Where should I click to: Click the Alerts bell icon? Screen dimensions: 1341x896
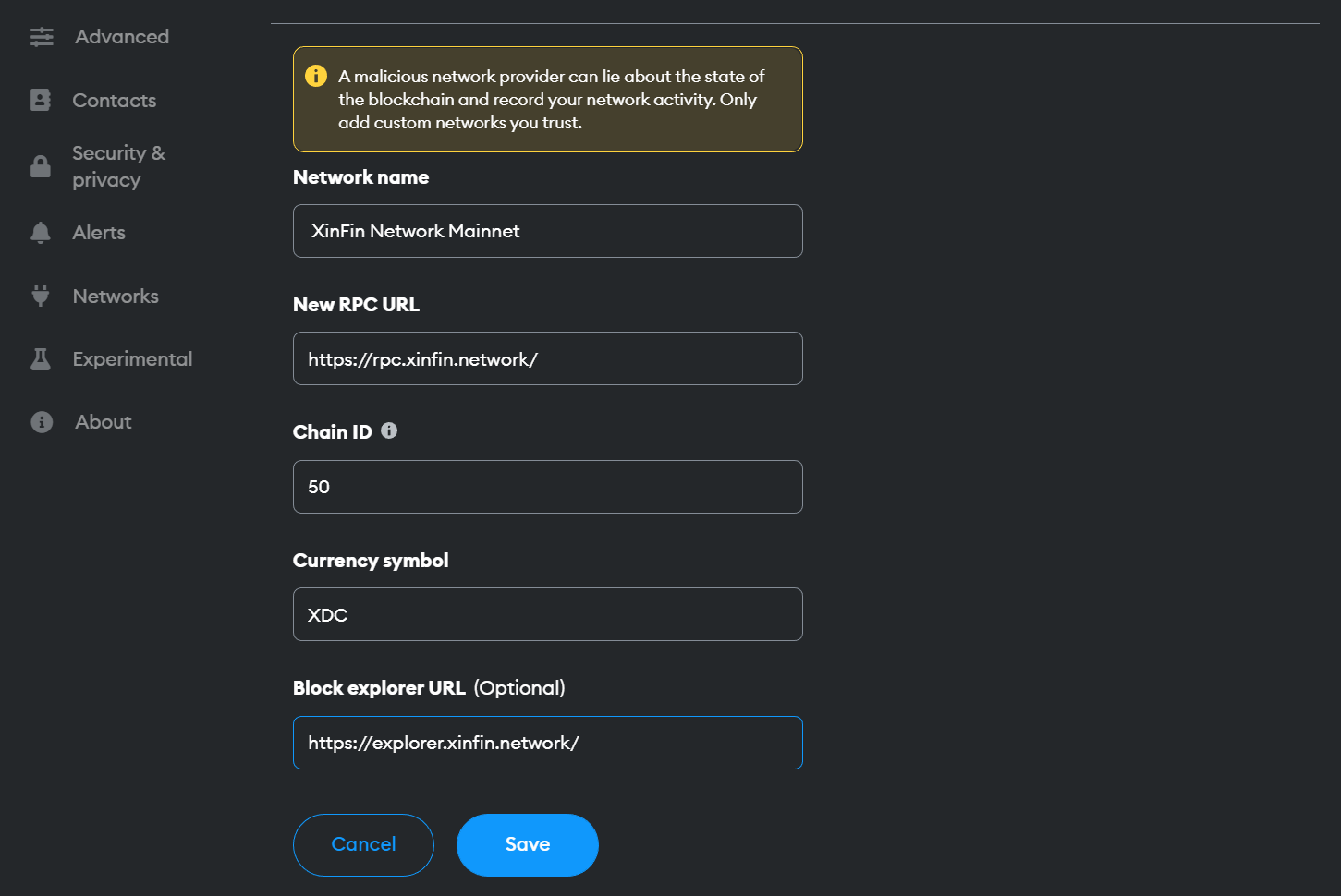(41, 232)
